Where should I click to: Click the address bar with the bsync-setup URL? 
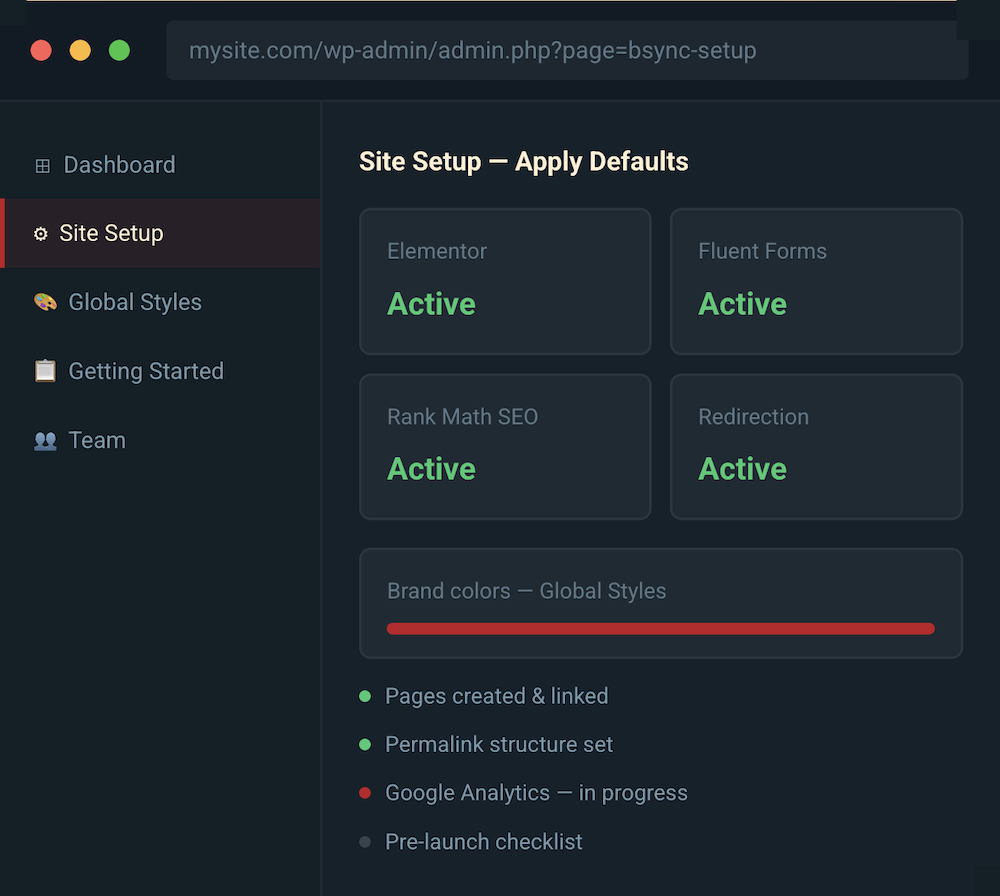567,50
